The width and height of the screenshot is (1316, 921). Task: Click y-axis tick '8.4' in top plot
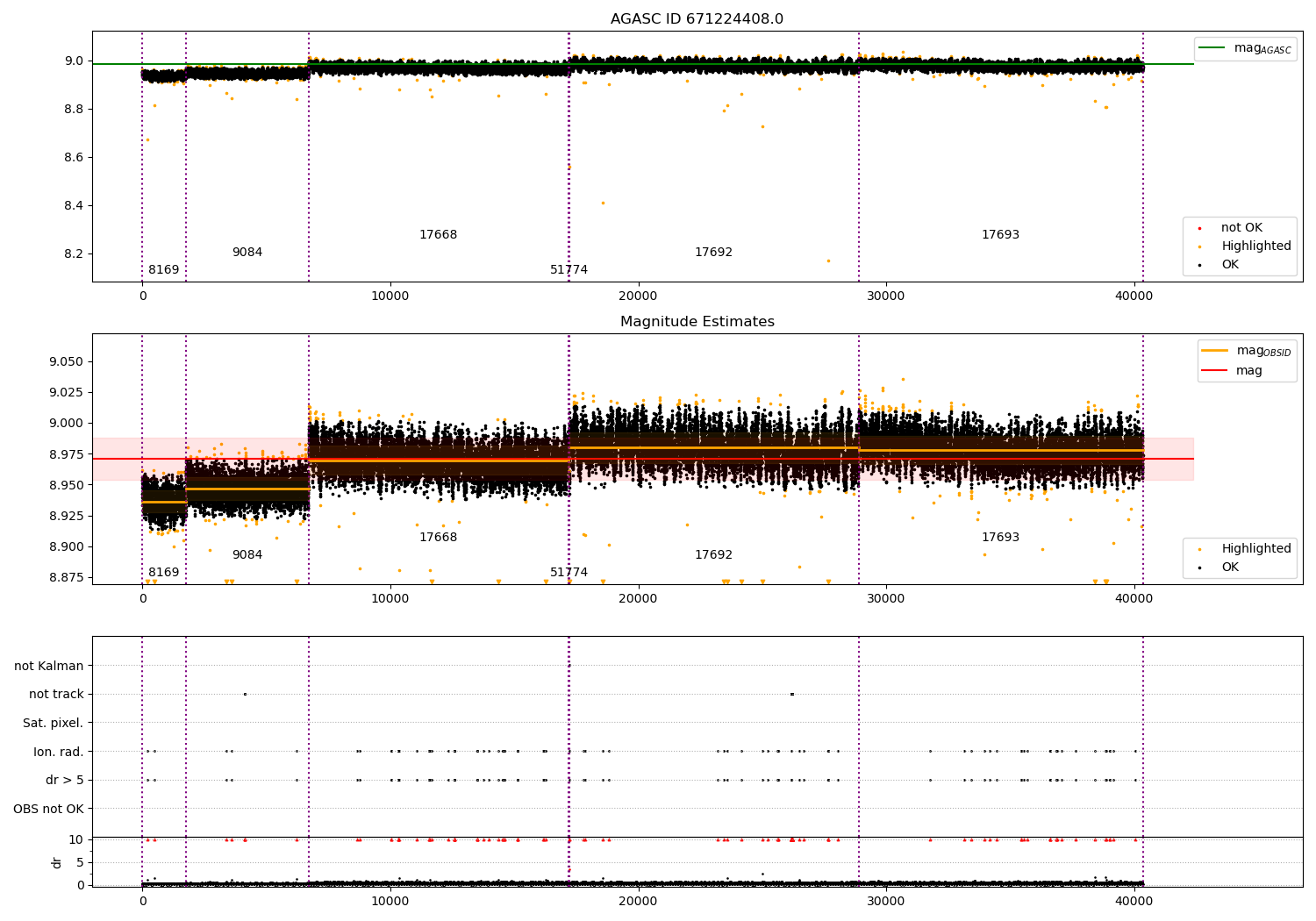point(73,206)
